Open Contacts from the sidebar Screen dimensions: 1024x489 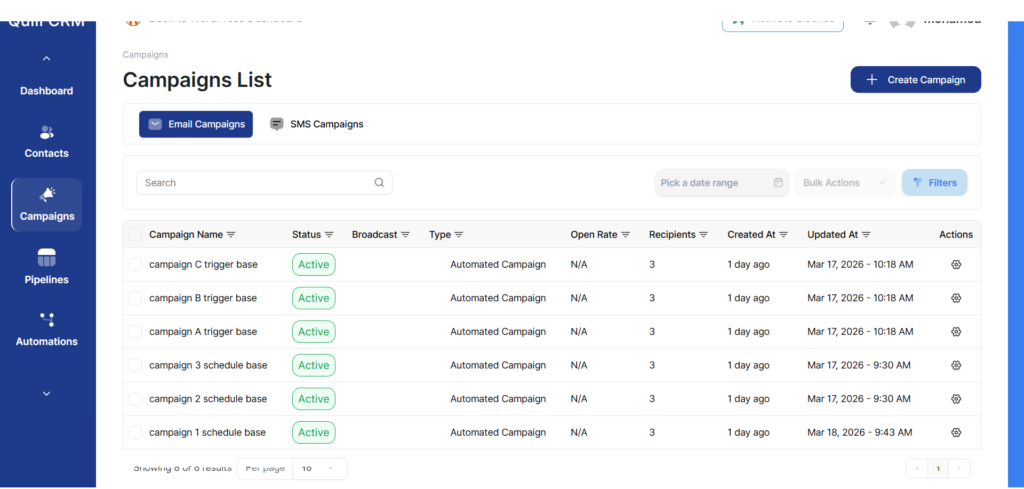click(47, 142)
